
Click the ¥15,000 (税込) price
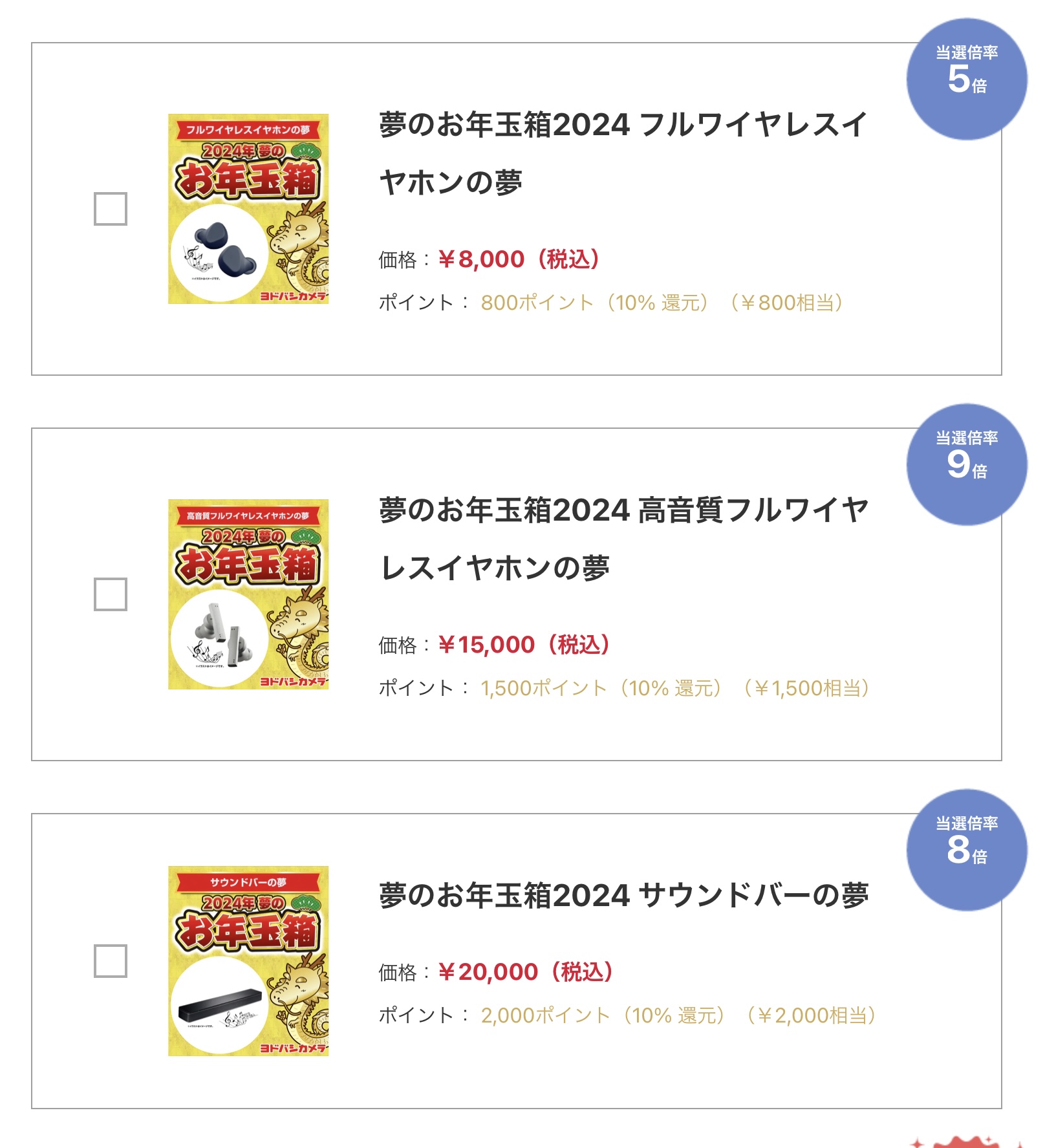524,645
